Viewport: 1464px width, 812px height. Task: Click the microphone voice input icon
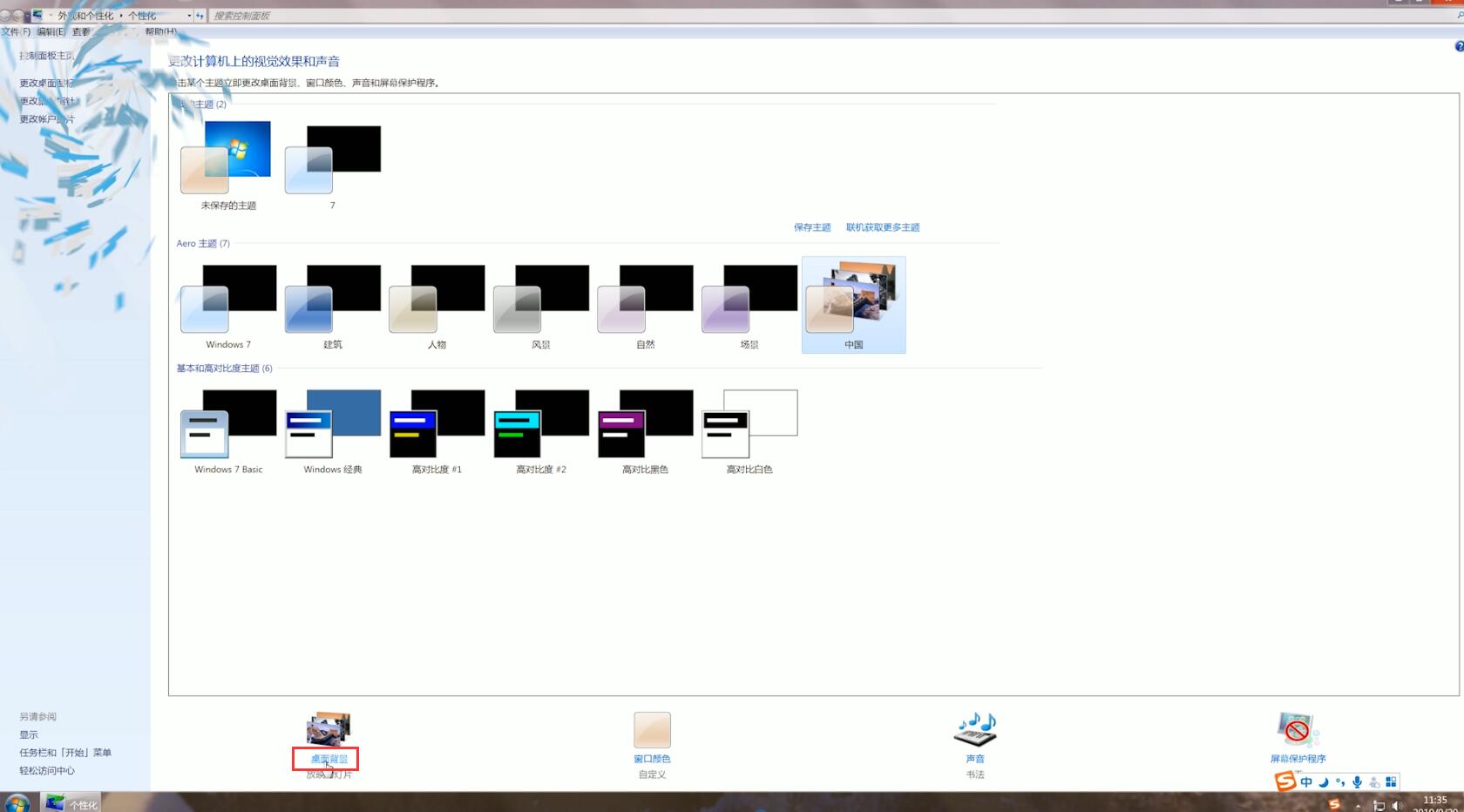[1357, 782]
